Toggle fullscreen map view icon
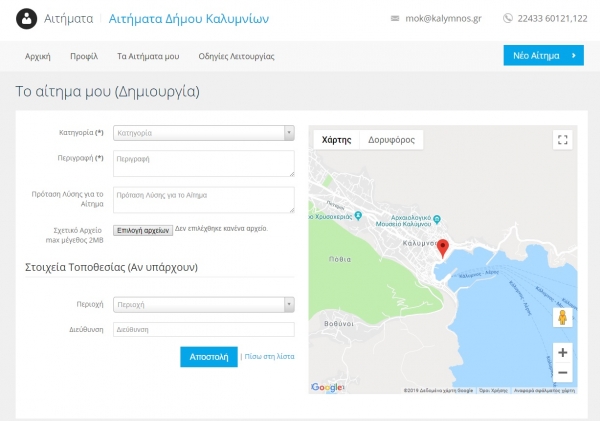This screenshot has width=600, height=421. pyautogui.click(x=562, y=140)
